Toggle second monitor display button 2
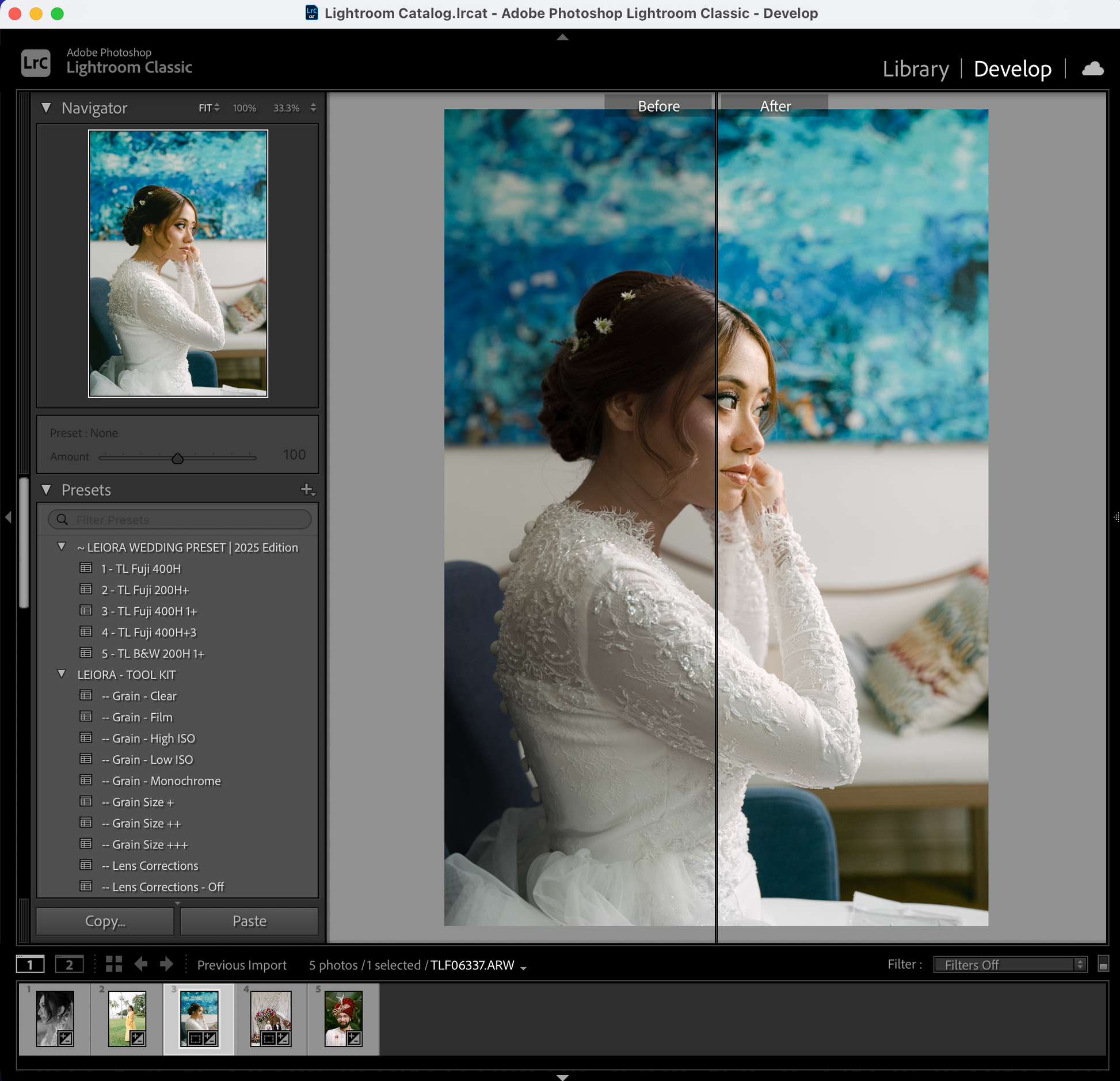 click(69, 964)
